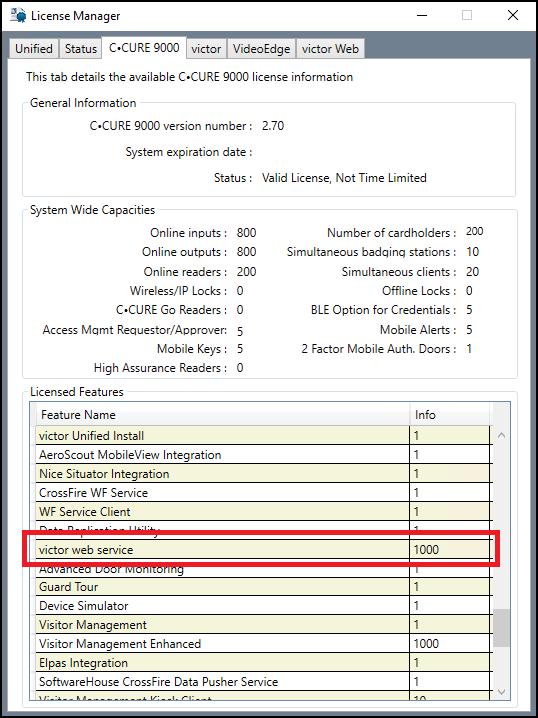
Task: Select the AeroScout MobileView Integration row
Action: click(264, 455)
